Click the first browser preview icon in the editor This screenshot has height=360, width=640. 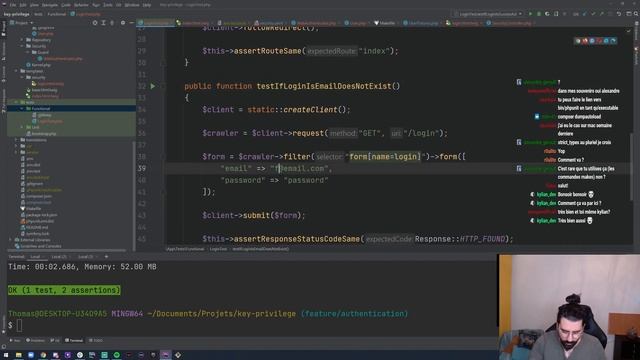tap(578, 41)
